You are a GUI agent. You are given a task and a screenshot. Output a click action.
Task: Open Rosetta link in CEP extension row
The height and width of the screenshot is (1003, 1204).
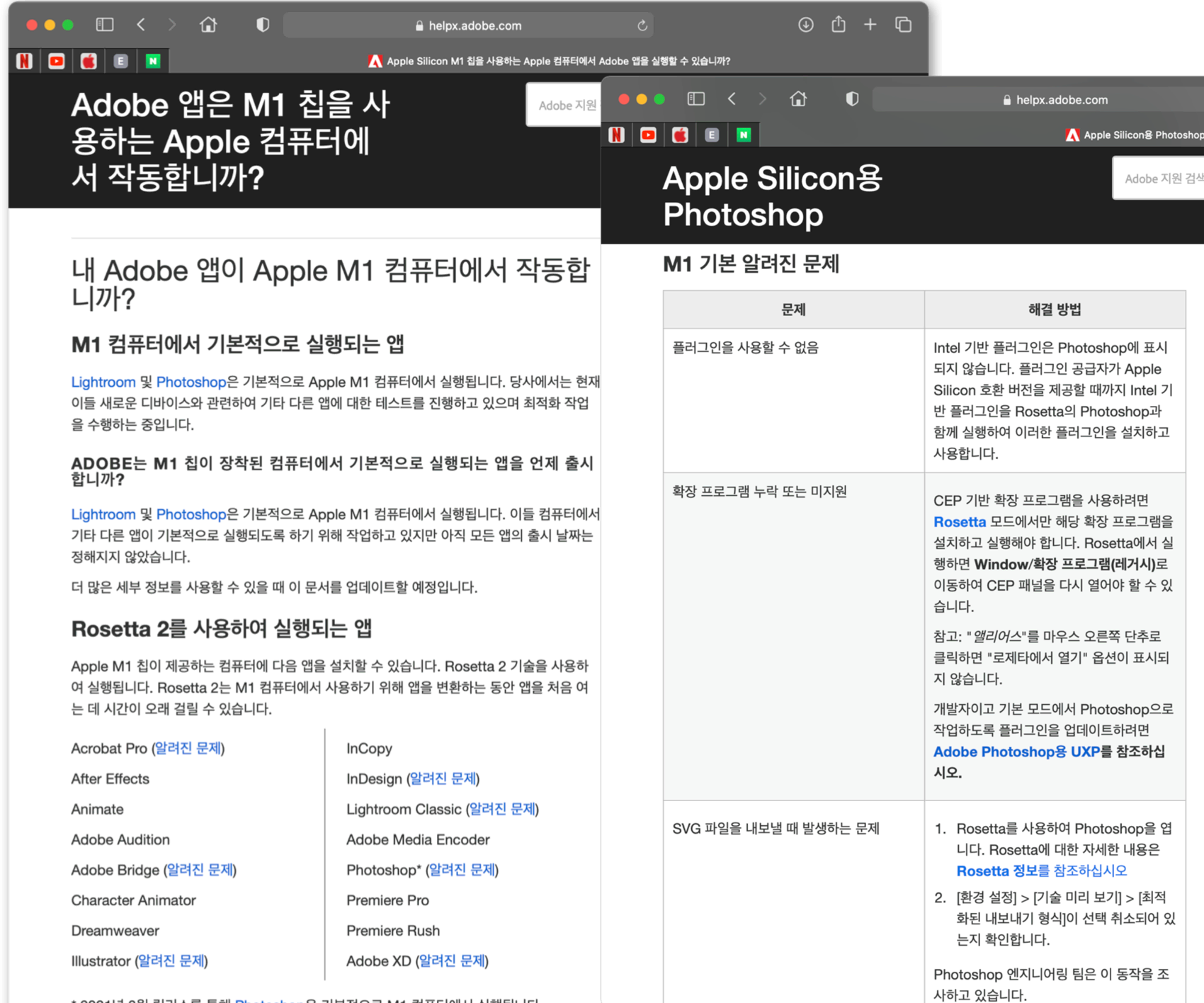(960, 522)
